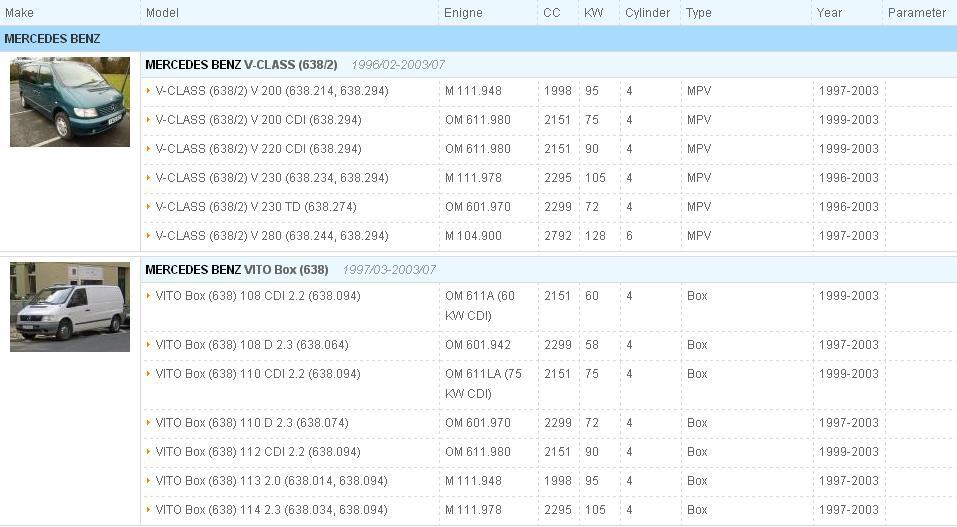Image resolution: width=957 pixels, height=527 pixels.
Task: Click date range 1997/03-2003/07
Action: (x=389, y=270)
